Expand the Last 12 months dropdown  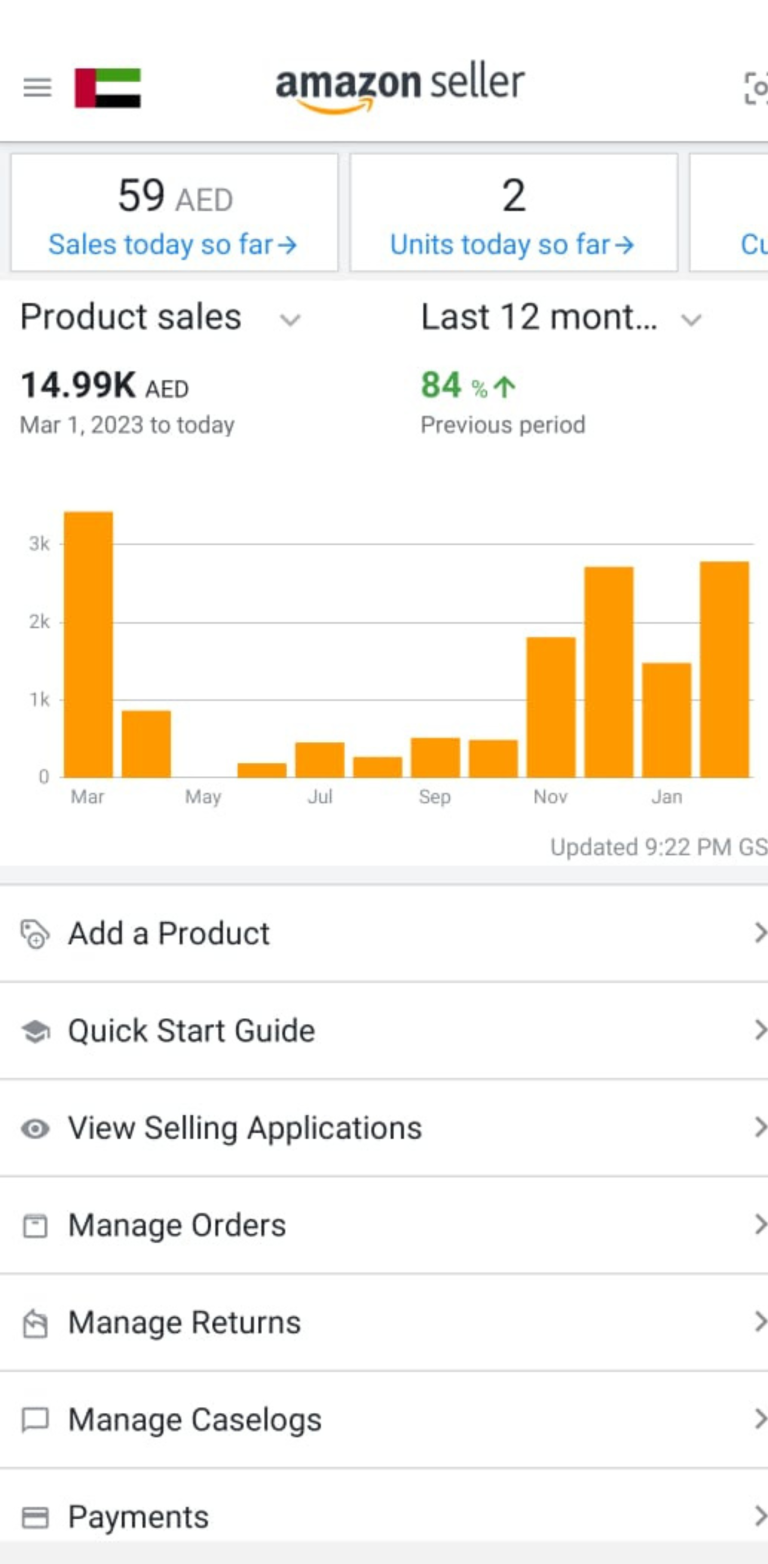click(691, 320)
